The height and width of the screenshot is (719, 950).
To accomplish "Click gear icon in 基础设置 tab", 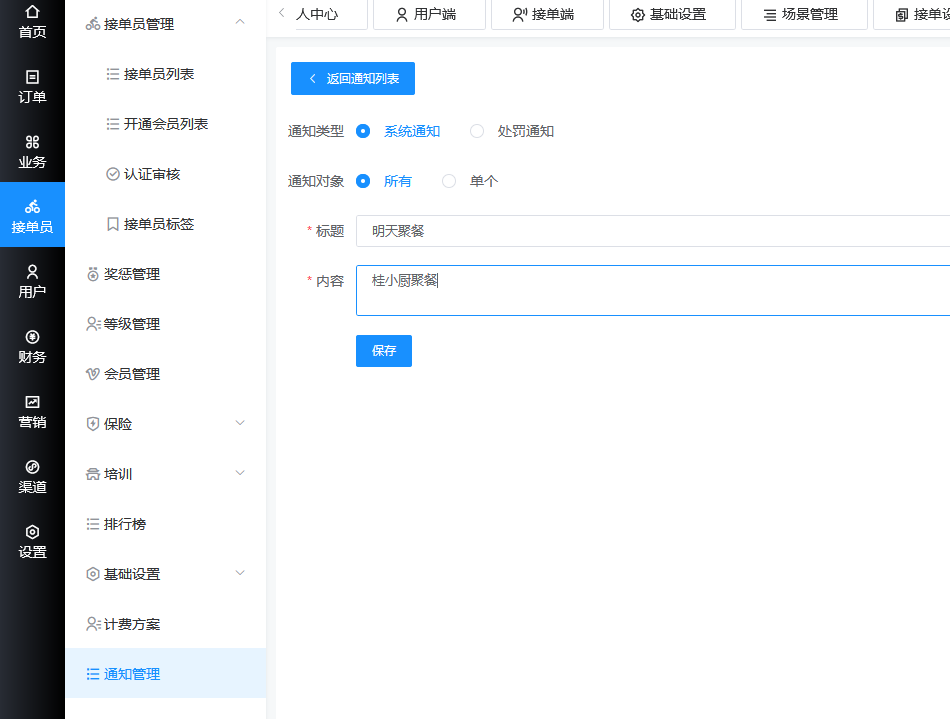I will 638,15.
